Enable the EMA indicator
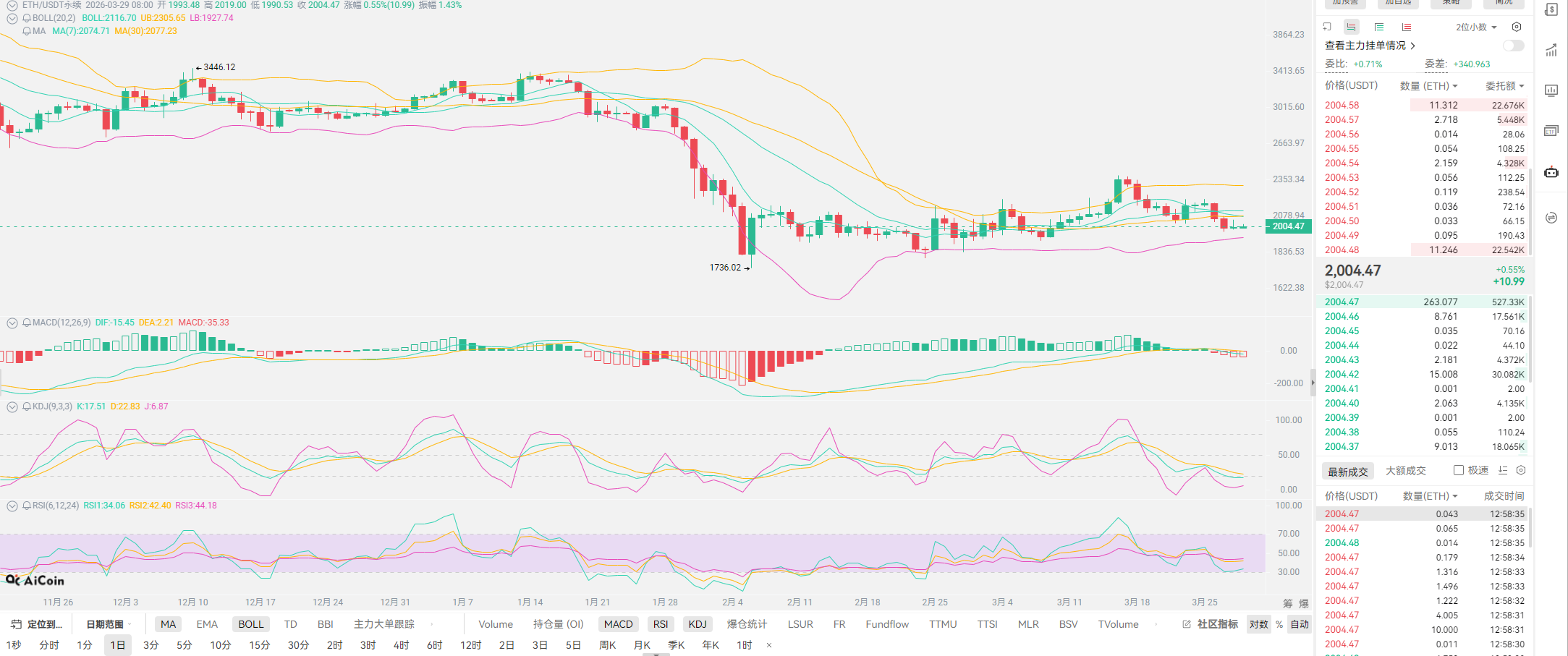This screenshot has height=656, width=1568. point(207,624)
